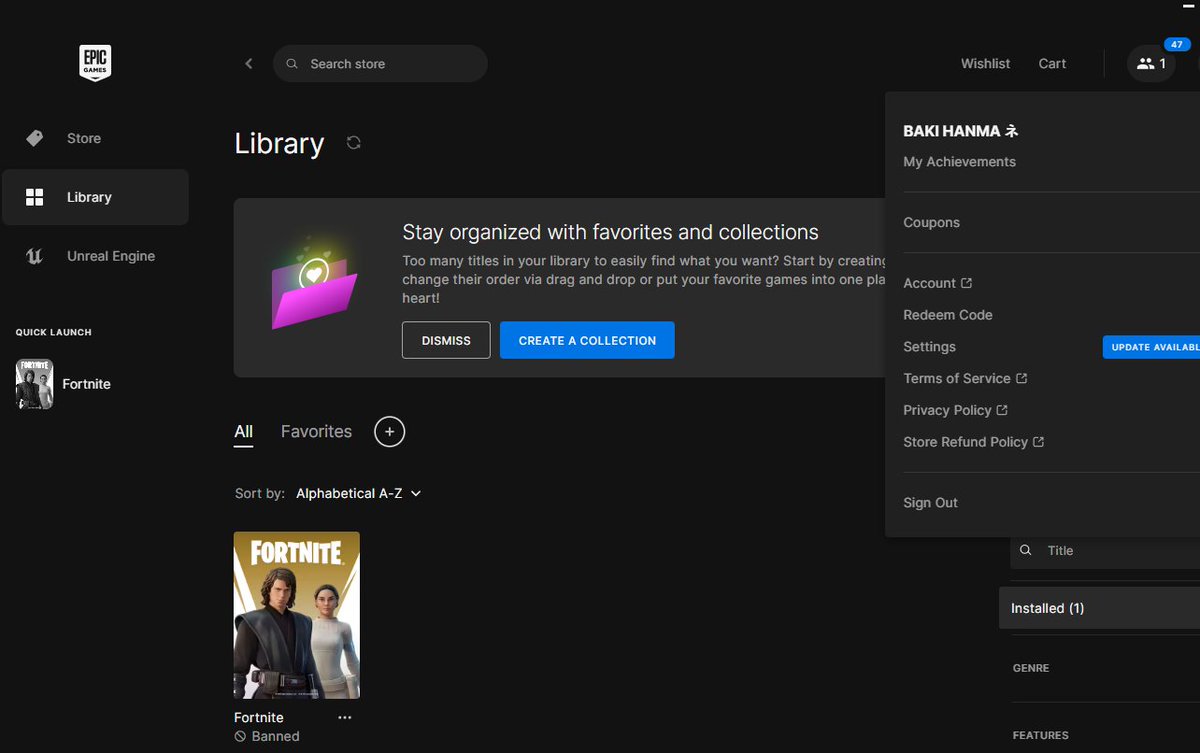Open Store Refund Policy link
1200x753 pixels.
973,442
